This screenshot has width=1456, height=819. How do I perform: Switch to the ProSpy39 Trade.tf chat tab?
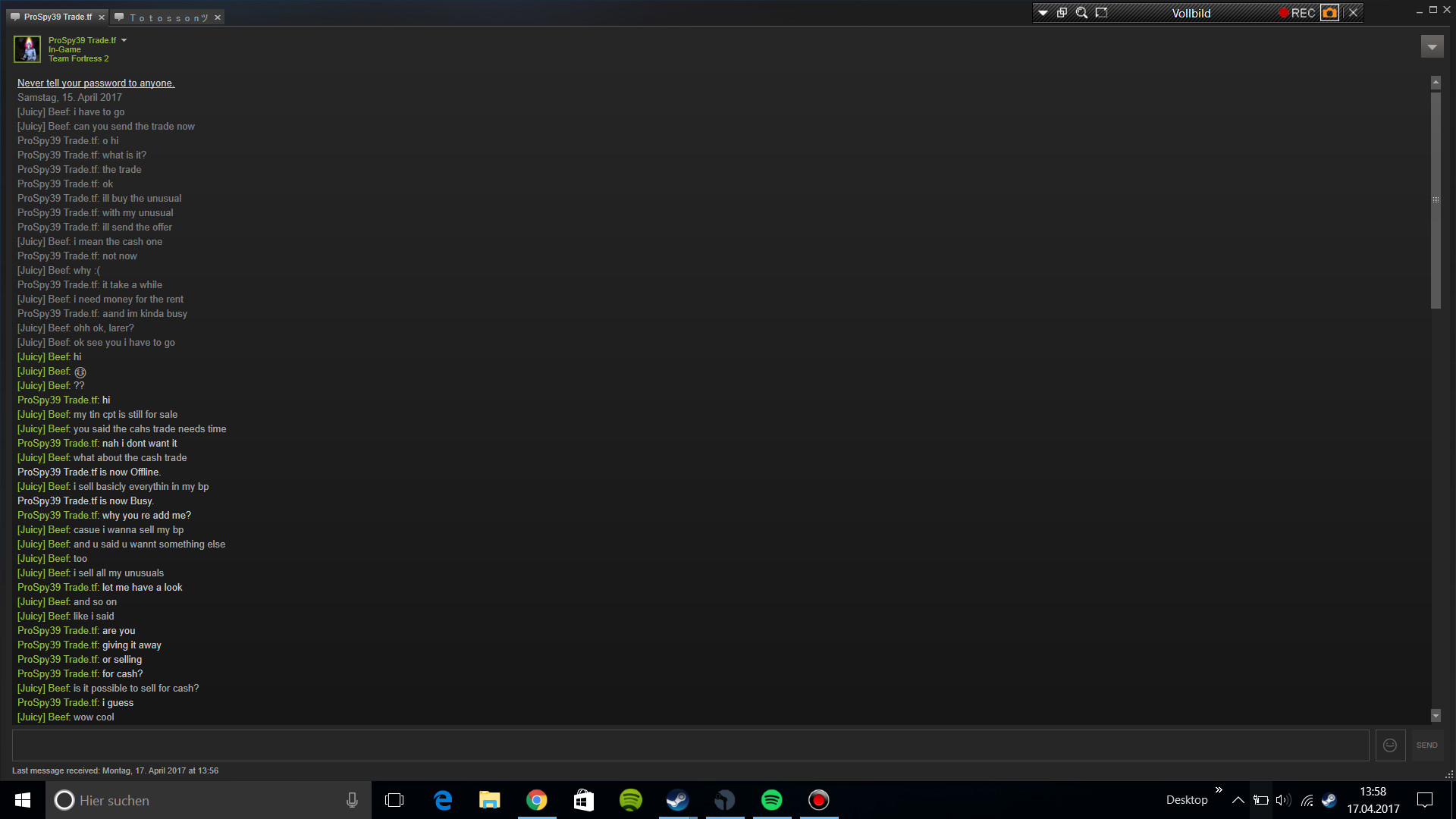[58, 17]
